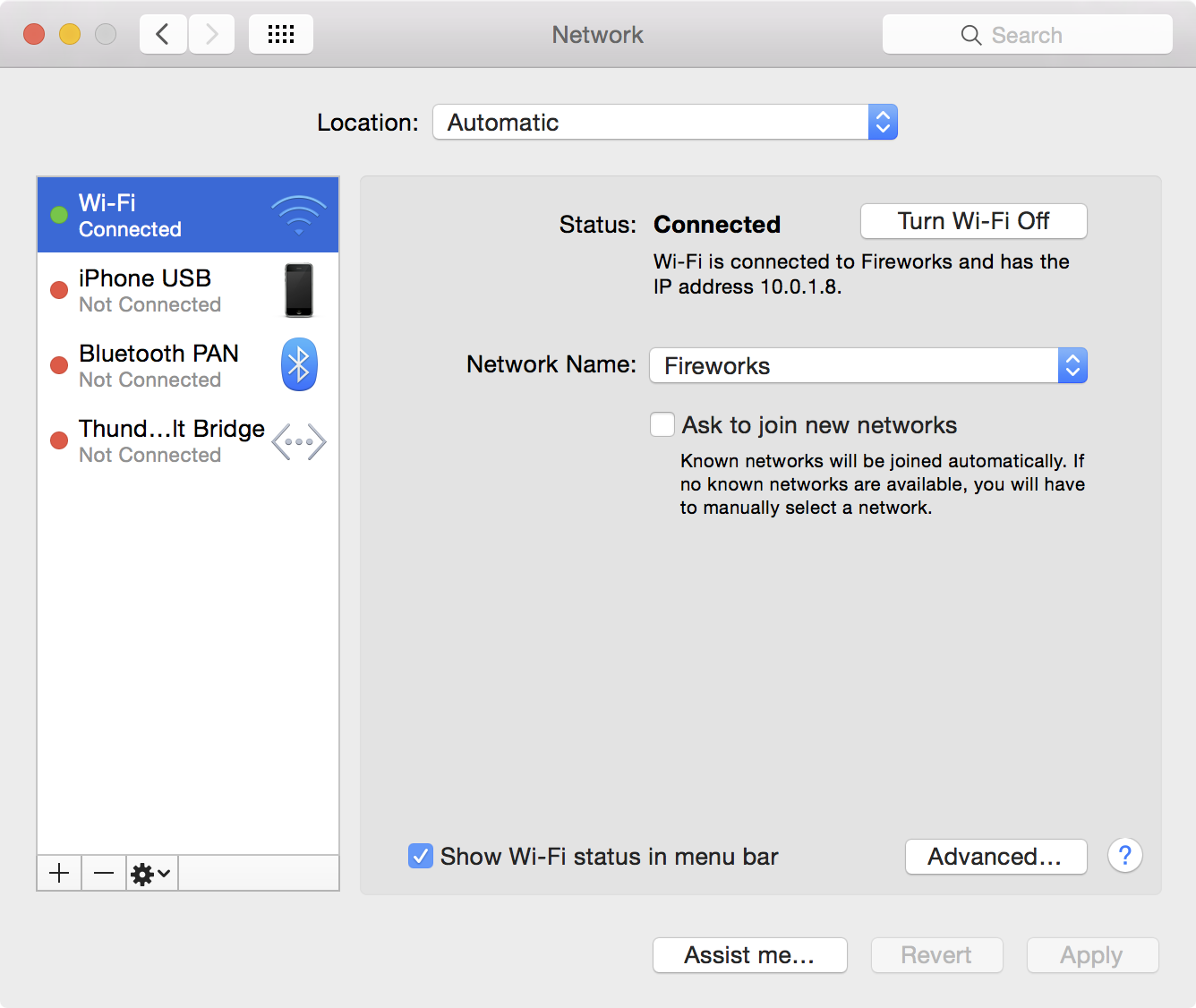Go forward with the right chevron button
The height and width of the screenshot is (1008, 1196).
click(x=211, y=35)
